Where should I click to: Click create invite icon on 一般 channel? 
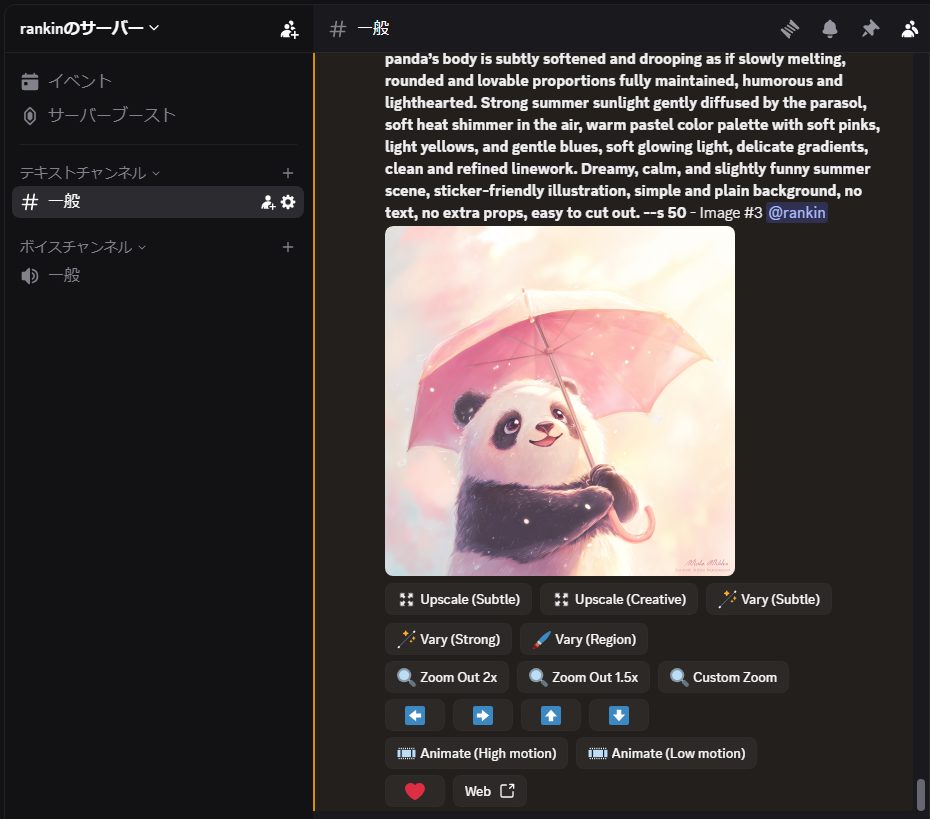point(267,202)
